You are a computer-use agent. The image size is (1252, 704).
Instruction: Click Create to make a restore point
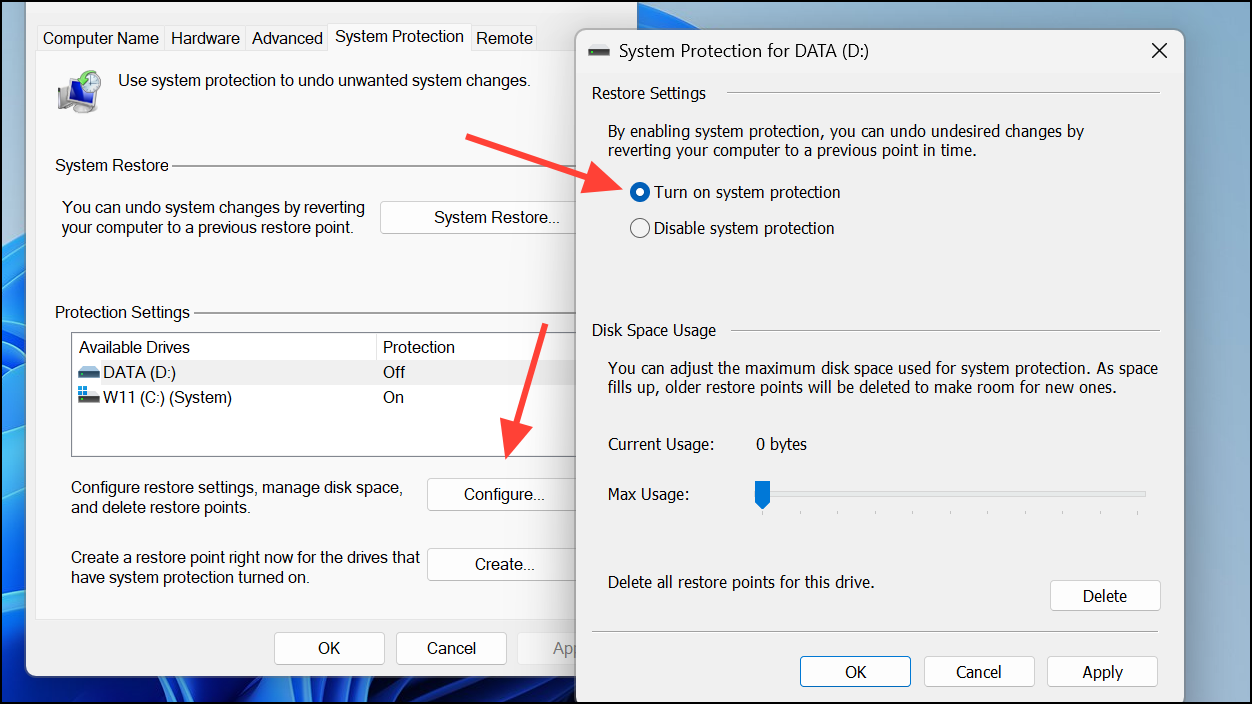pos(500,564)
